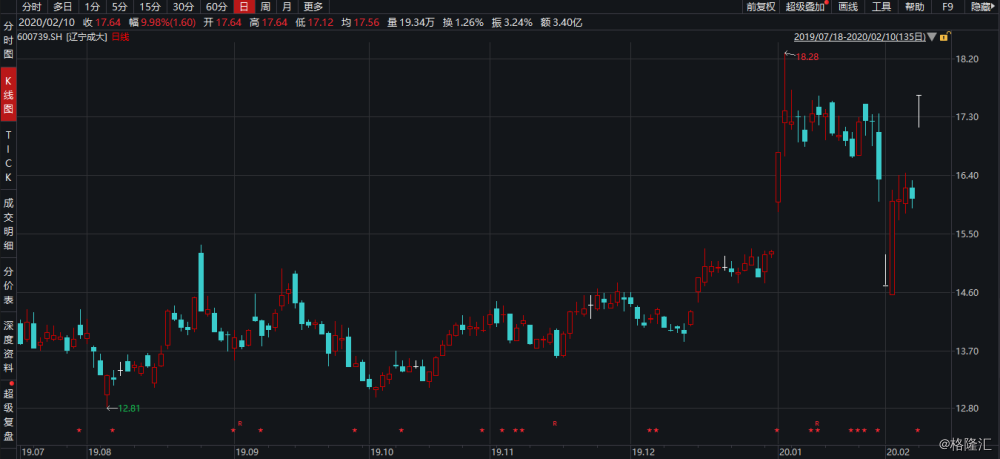Open 分时图 in left sidebar
The height and width of the screenshot is (459, 1000).
pos(8,41)
